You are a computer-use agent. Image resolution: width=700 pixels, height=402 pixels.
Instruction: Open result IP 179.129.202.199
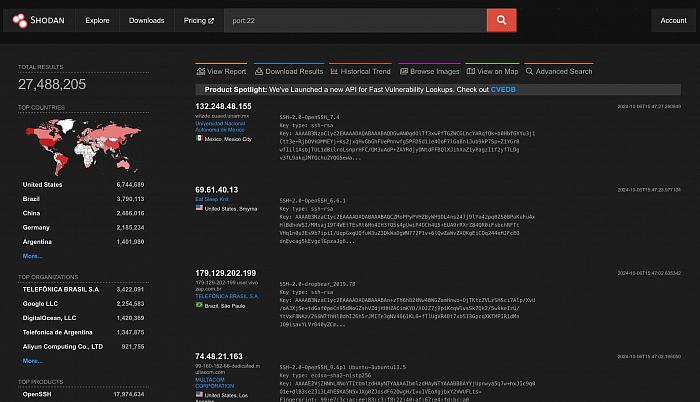pyautogui.click(x=225, y=273)
